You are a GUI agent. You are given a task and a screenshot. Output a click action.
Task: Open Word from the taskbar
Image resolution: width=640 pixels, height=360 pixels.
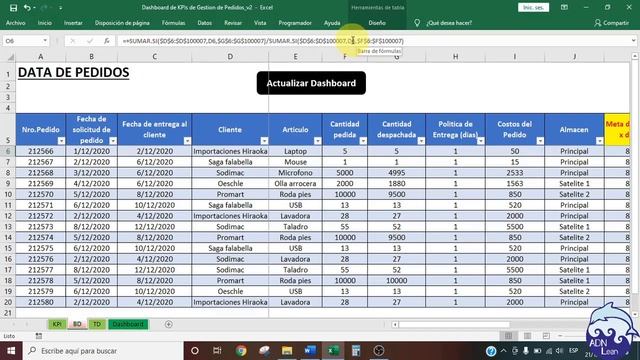(310, 351)
